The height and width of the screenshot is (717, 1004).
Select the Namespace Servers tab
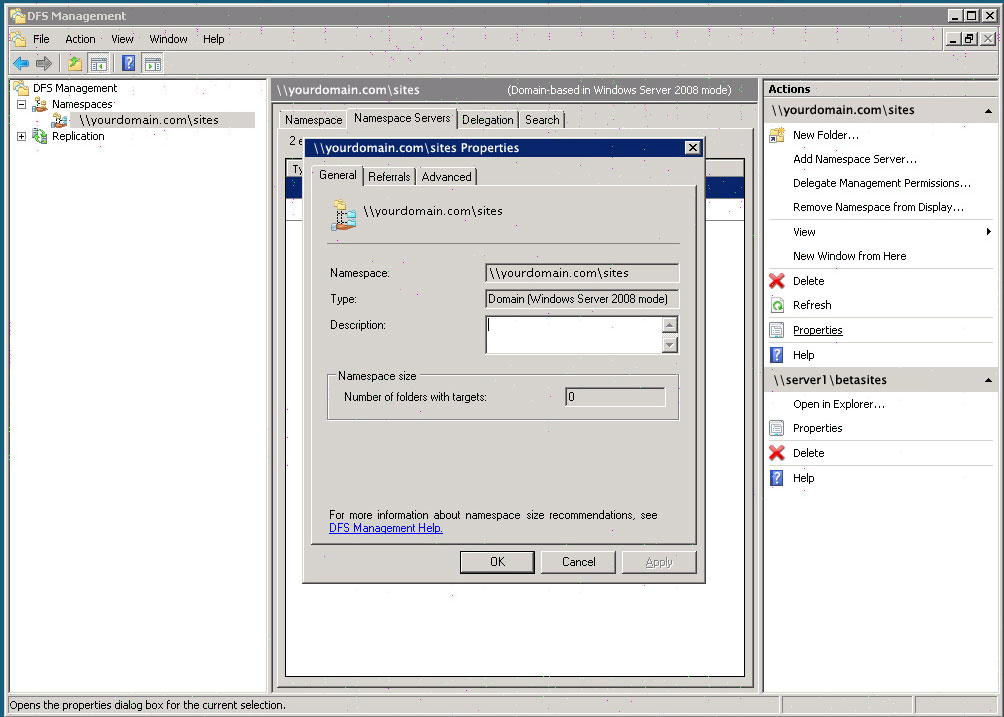point(402,118)
